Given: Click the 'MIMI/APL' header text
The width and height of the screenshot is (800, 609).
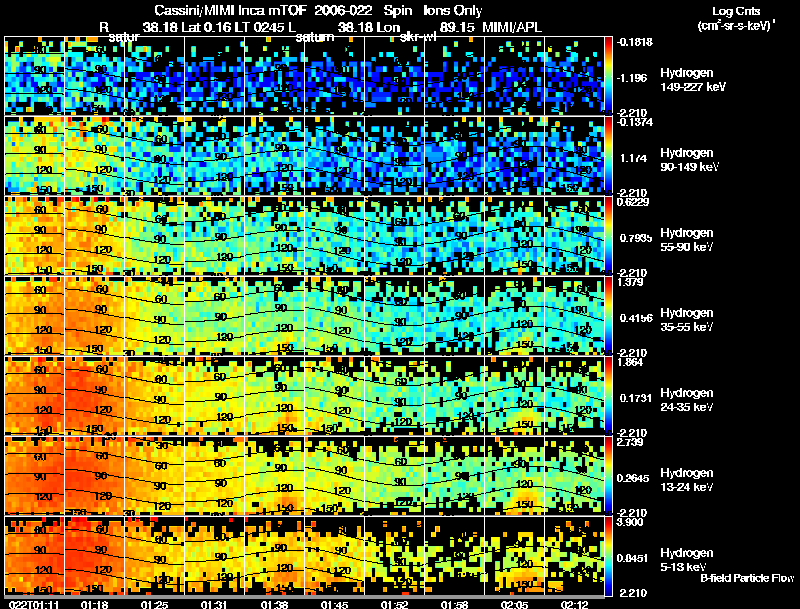Looking at the screenshot, I should [x=512, y=27].
